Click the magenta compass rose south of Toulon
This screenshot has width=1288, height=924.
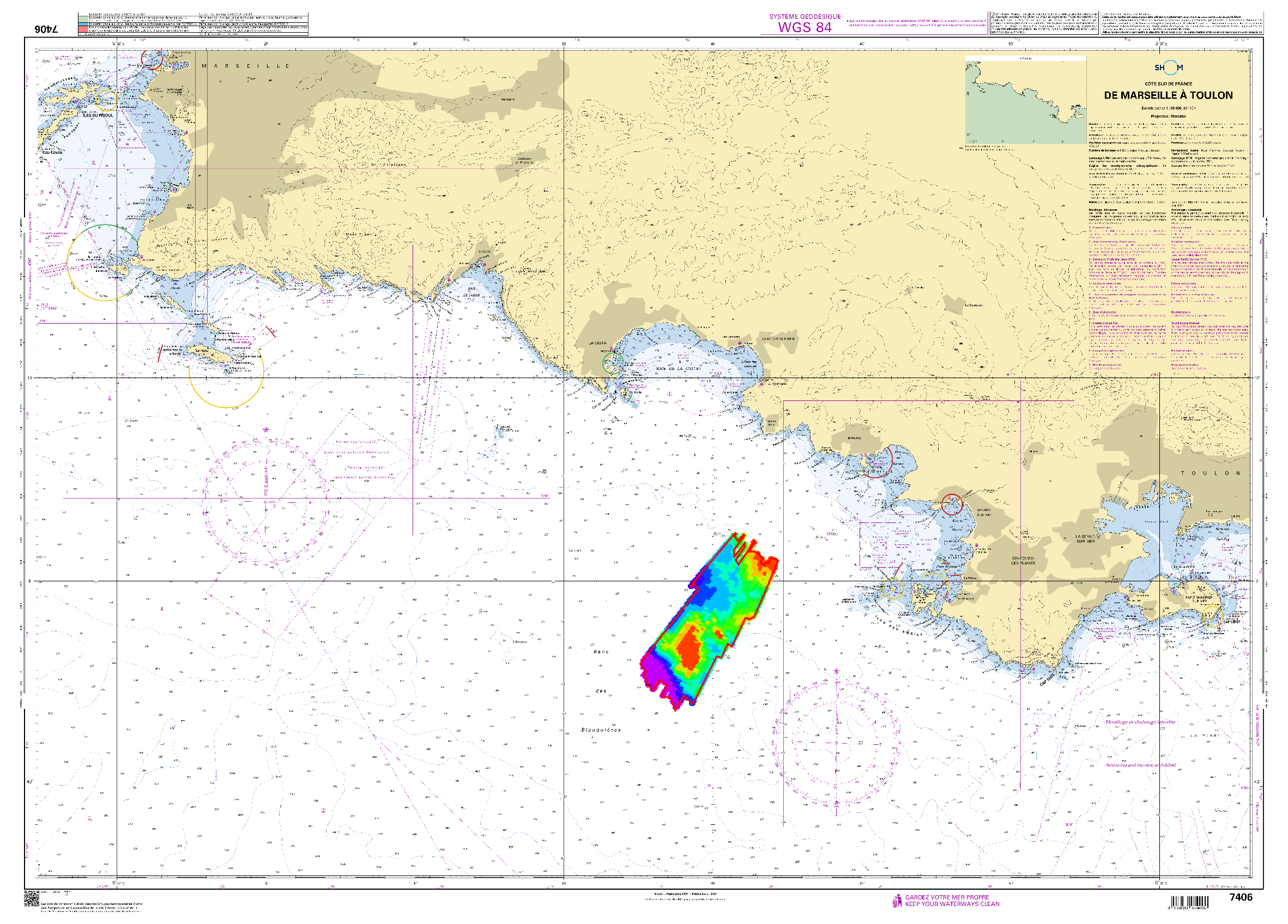836,743
